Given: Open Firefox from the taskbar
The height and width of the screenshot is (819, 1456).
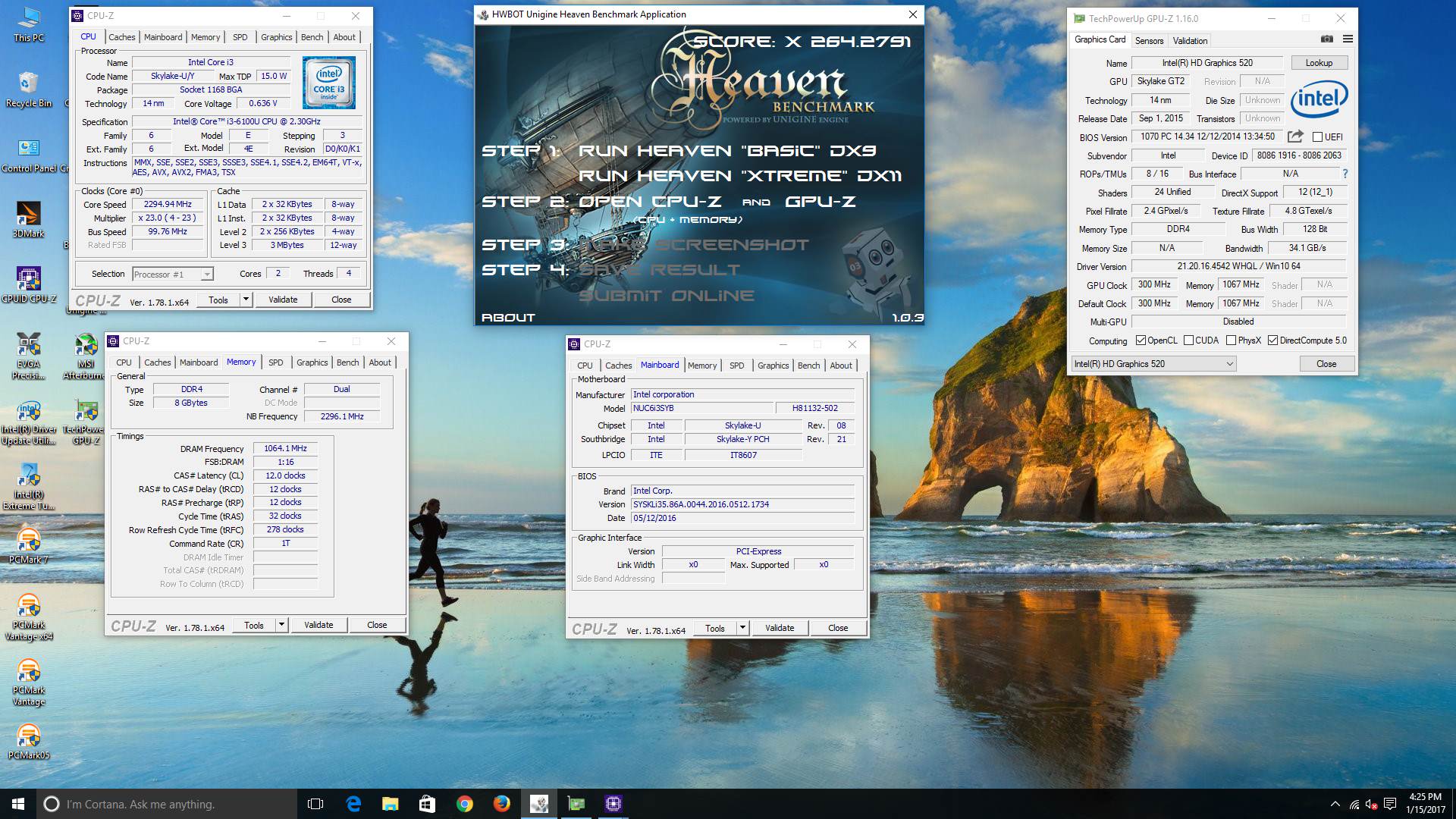Looking at the screenshot, I should pyautogui.click(x=501, y=804).
